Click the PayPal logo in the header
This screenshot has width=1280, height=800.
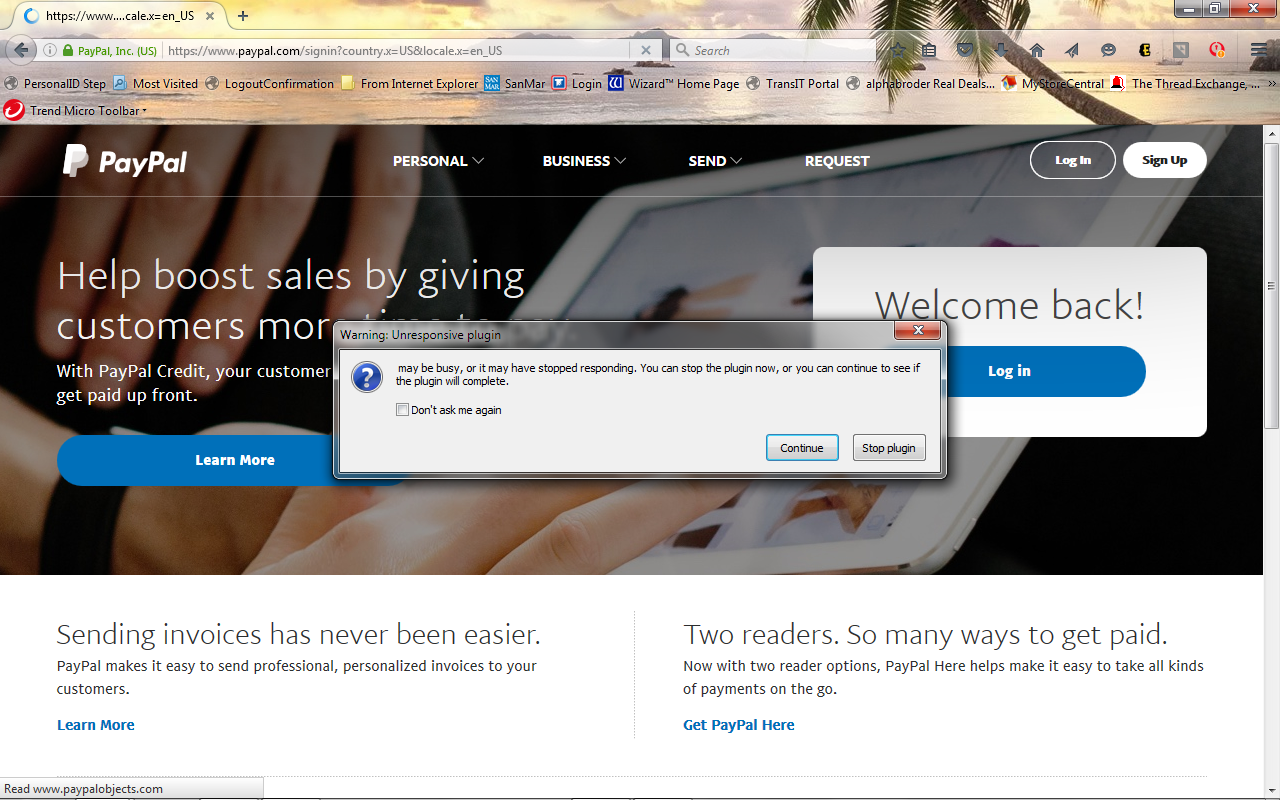(x=125, y=161)
